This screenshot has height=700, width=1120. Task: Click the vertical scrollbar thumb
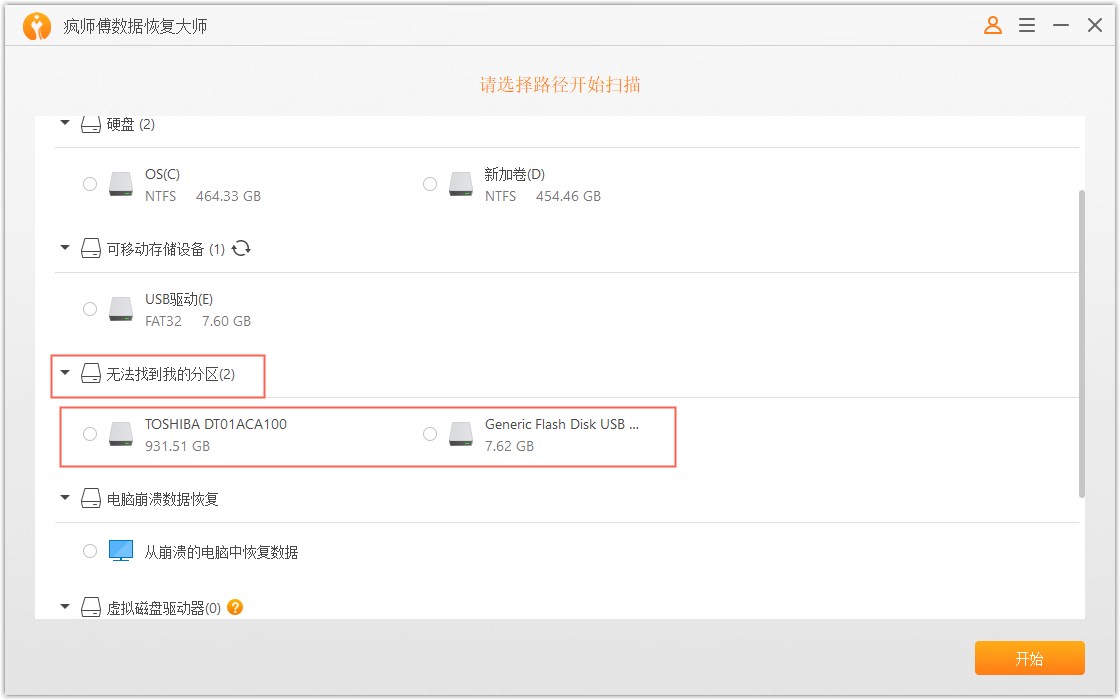(x=1082, y=340)
